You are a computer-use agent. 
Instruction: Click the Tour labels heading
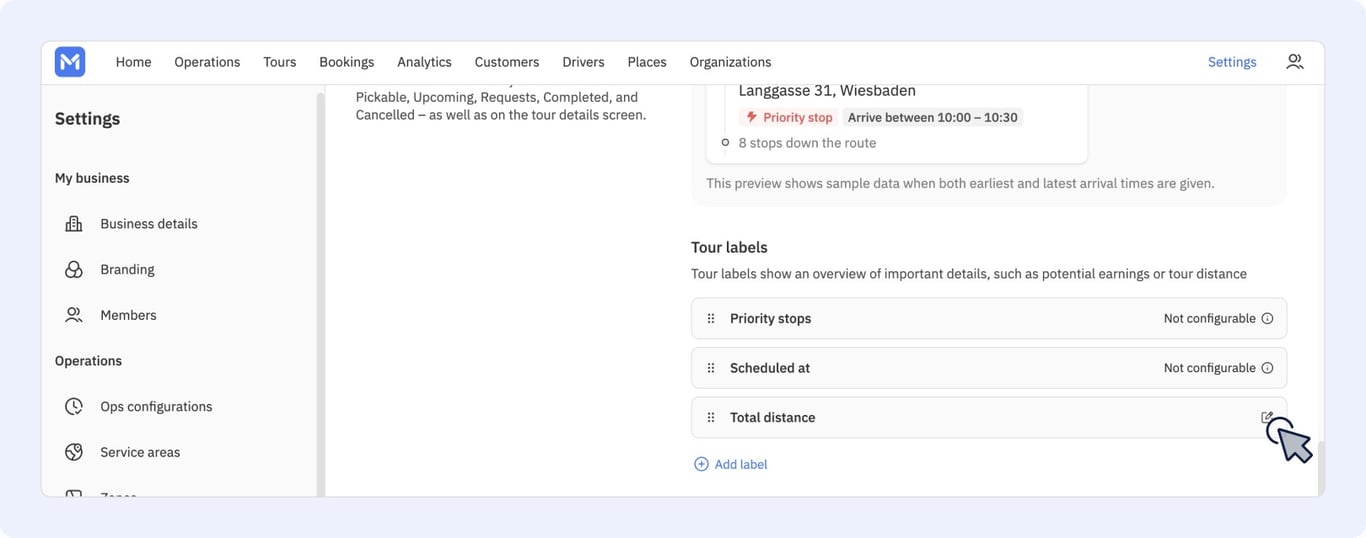point(729,247)
